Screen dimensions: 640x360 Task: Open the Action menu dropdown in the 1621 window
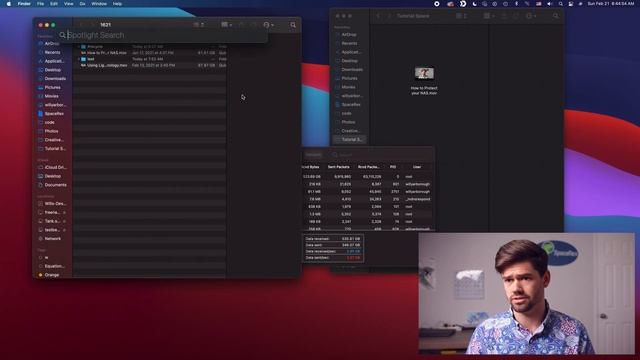269,25
